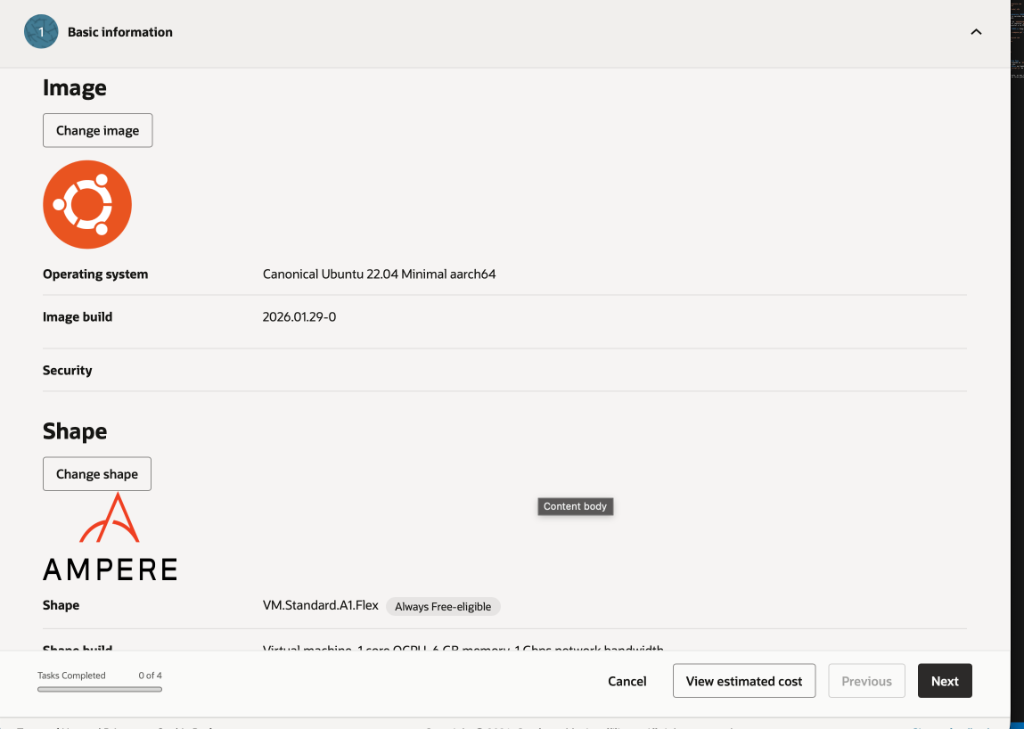Click the Tasks Completed progress bar
Viewport: 1024px width, 729px height.
tap(100, 689)
